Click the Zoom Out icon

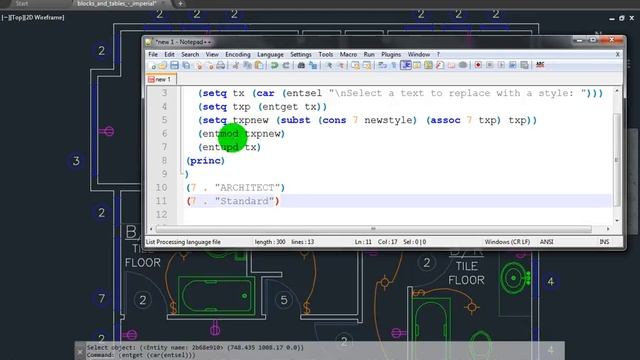(x=340, y=65)
